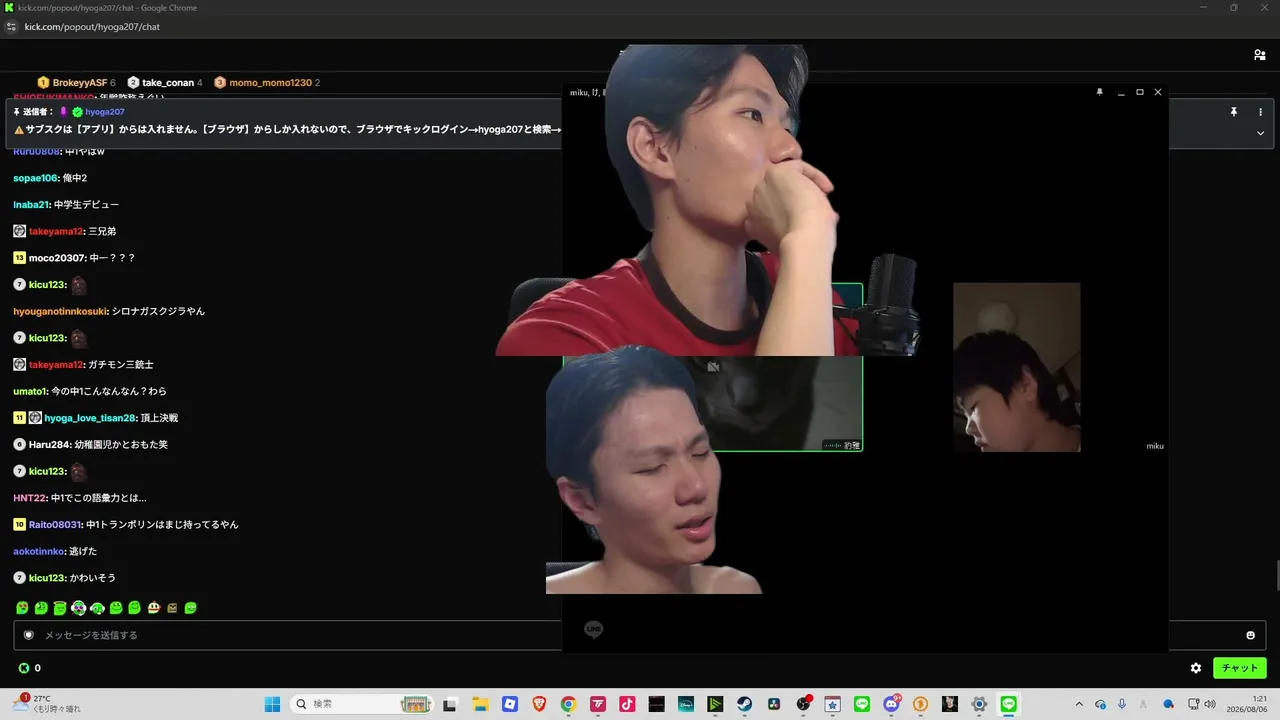
Task: Insert the last green quick emote
Action: point(191,608)
